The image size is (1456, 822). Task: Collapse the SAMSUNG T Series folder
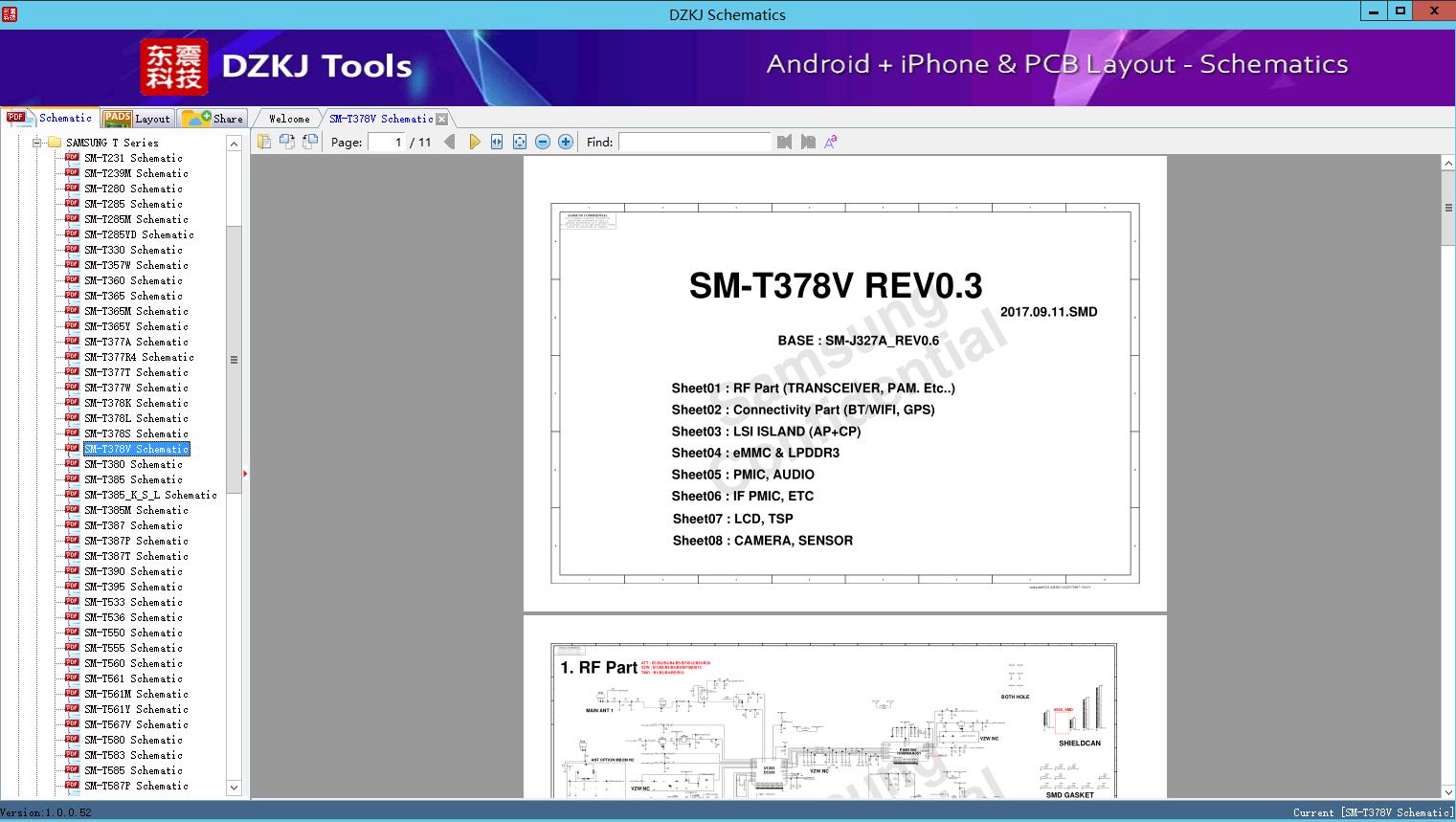pyautogui.click(x=37, y=143)
